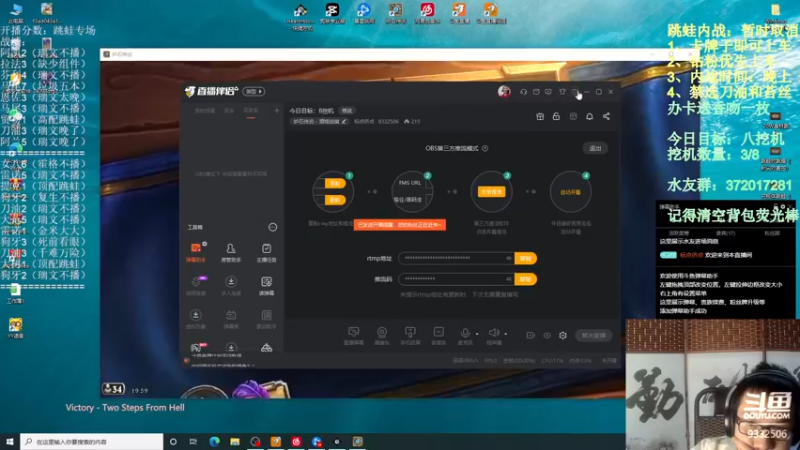Click the YY语音 desktop icon
The width and height of the screenshot is (800, 450).
coord(15,328)
